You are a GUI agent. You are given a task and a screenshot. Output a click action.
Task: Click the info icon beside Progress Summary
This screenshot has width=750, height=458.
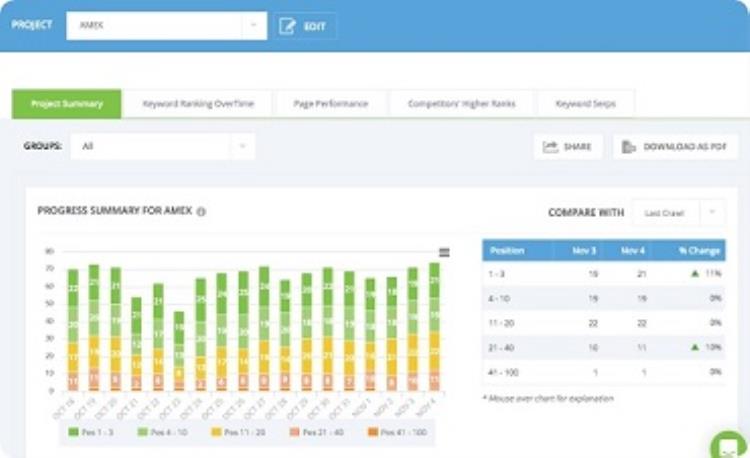tap(201, 212)
